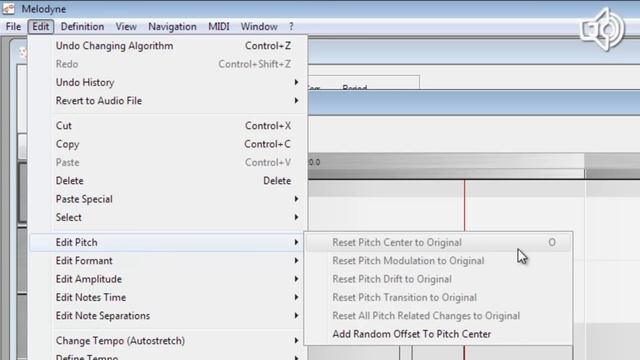Open the MIDI menu

(x=219, y=27)
